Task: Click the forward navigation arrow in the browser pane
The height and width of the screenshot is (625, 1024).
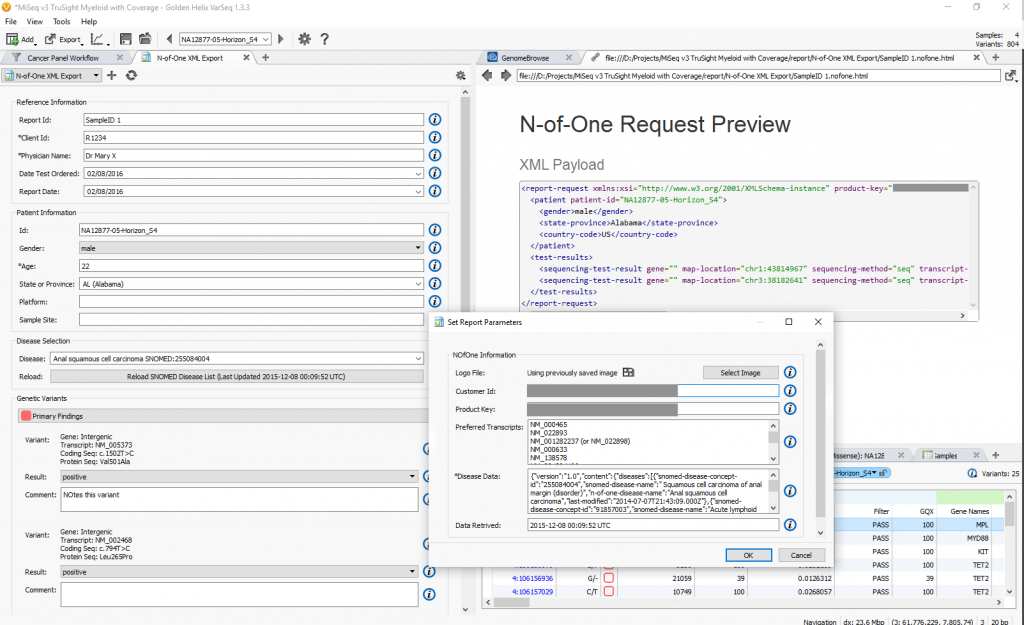Action: point(506,75)
